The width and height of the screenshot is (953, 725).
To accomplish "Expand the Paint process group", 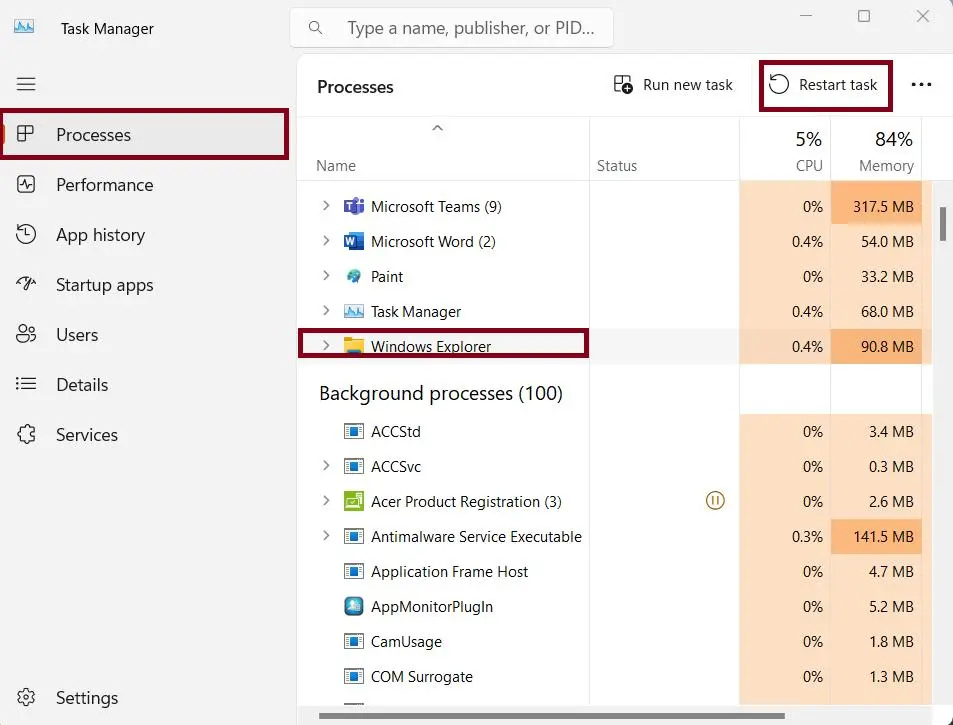I will point(326,276).
